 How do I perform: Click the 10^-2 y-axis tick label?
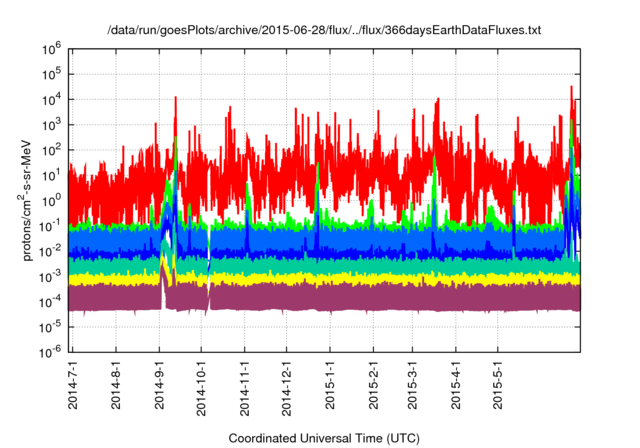(50, 252)
